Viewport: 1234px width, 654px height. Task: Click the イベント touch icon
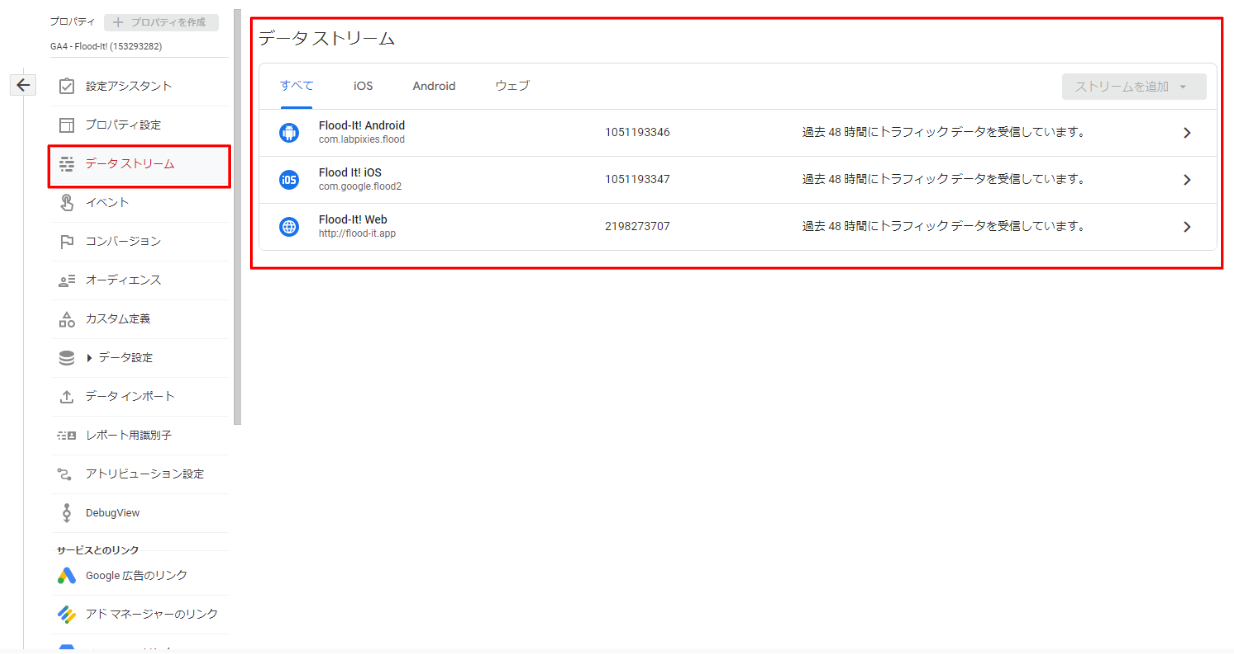pyautogui.click(x=67, y=203)
